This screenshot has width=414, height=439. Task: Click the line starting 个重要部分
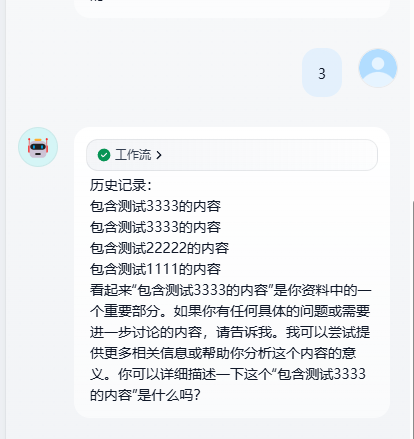coord(230,311)
